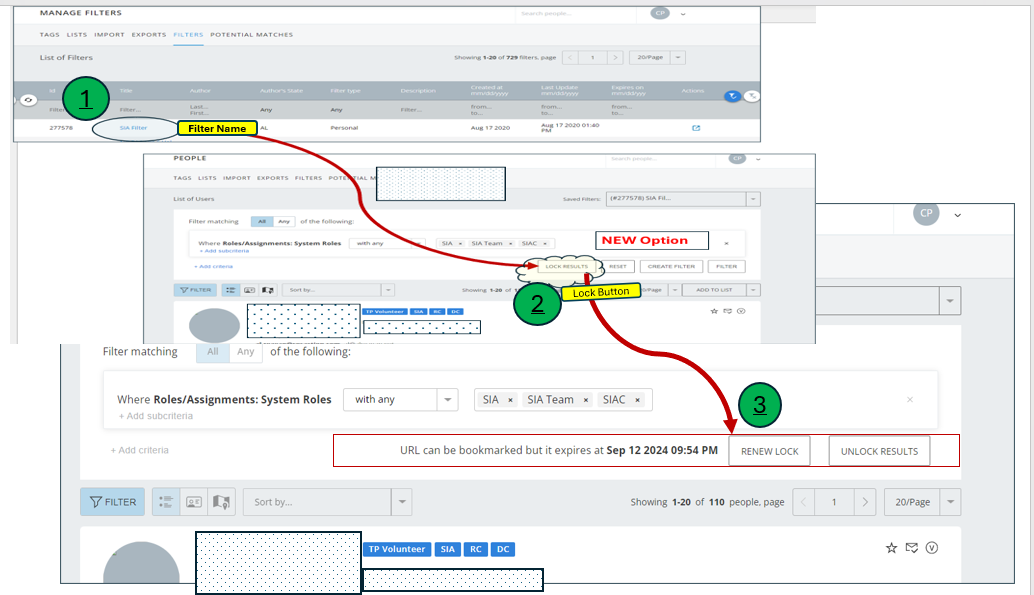Toggle filter matching to All in bottom panel

[x=212, y=352]
